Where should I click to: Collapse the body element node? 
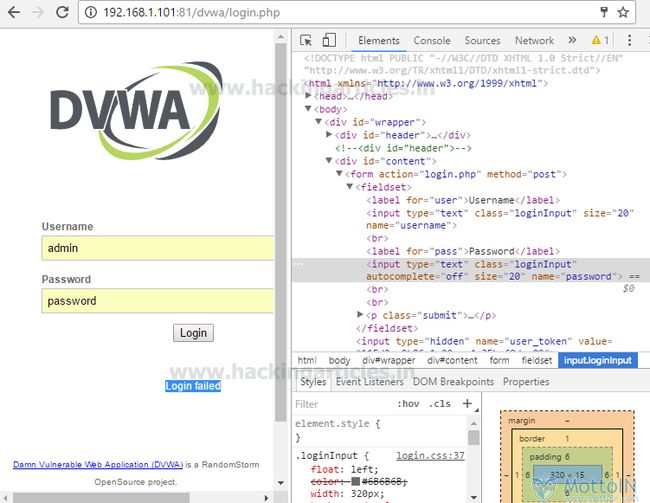(308, 109)
